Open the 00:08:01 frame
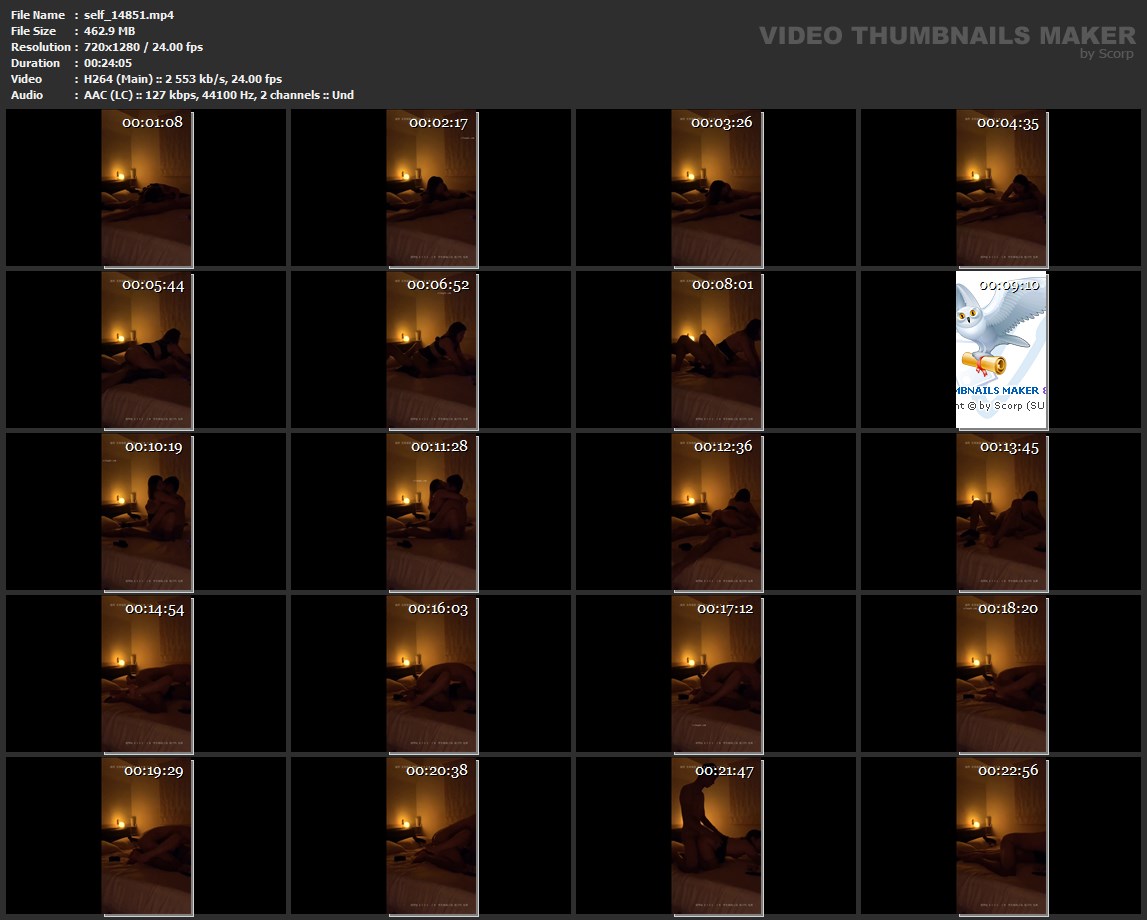1147x920 pixels. pyautogui.click(x=716, y=350)
